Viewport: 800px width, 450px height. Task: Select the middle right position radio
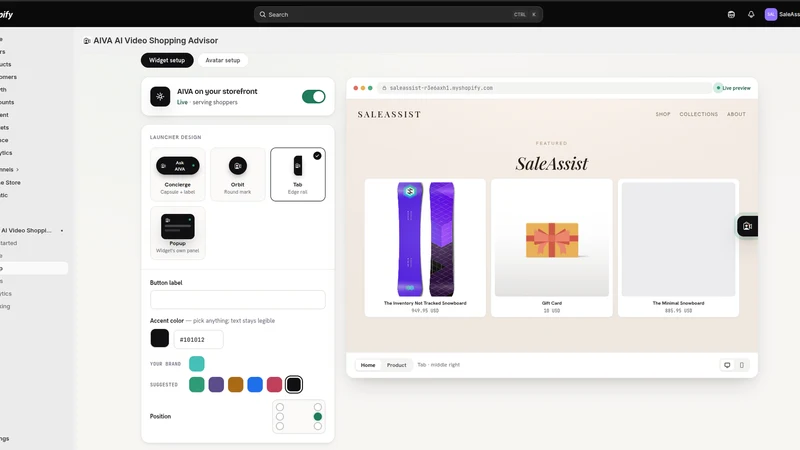(318, 416)
